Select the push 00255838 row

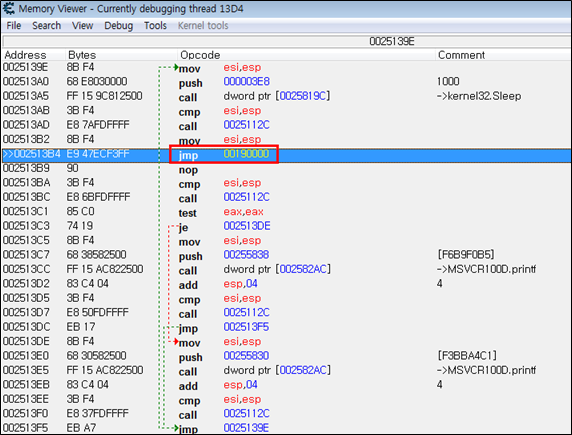(287, 255)
